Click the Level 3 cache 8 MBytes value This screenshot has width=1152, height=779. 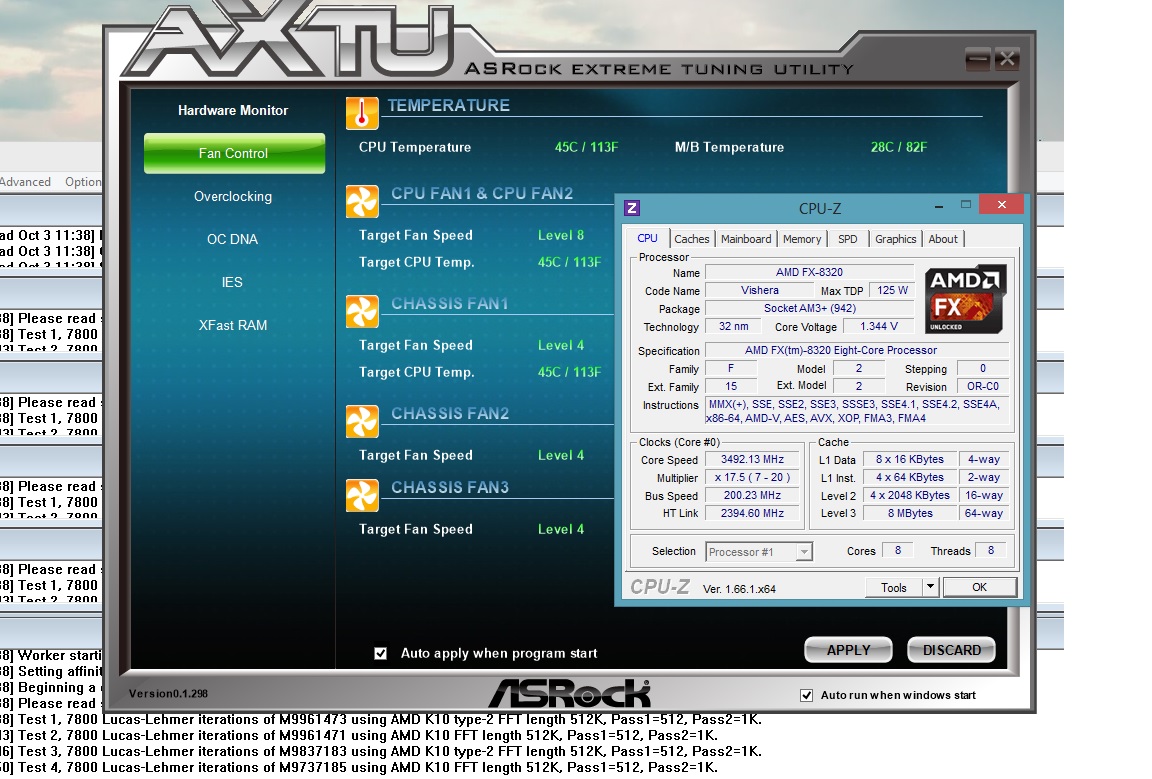click(x=910, y=514)
